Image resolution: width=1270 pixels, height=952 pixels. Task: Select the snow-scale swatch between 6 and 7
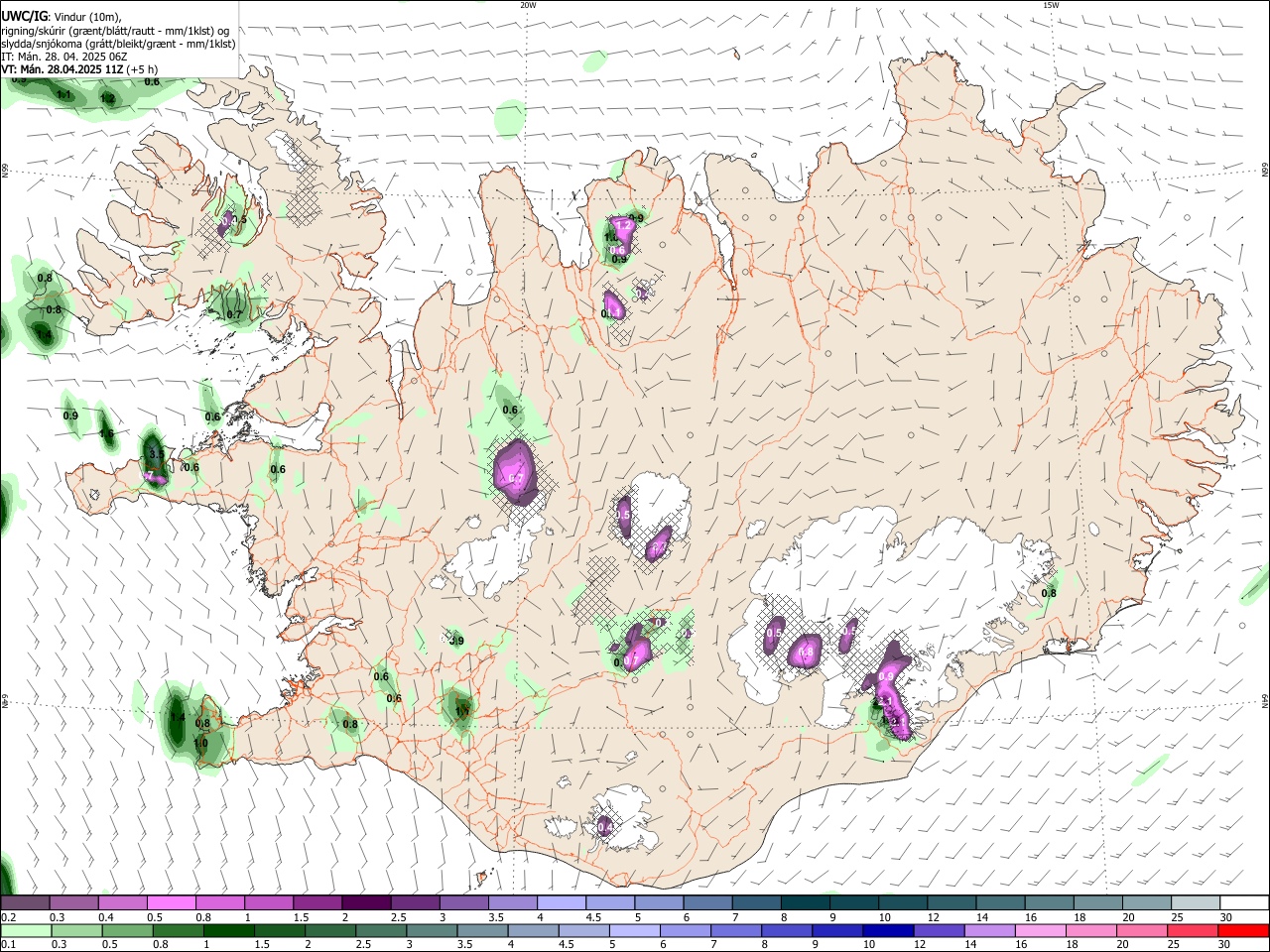coord(705,902)
